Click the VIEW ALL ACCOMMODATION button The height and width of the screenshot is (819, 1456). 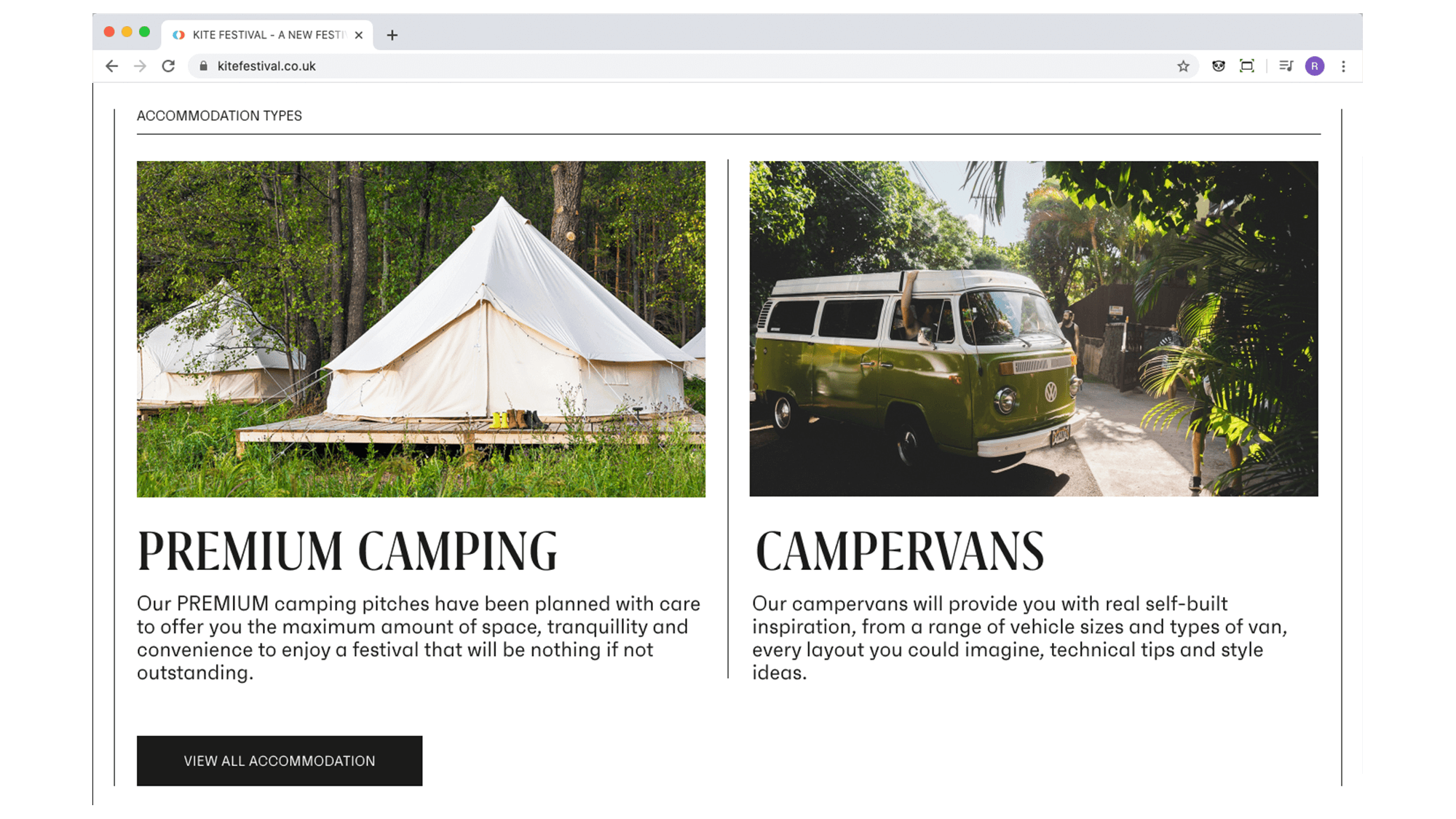280,761
